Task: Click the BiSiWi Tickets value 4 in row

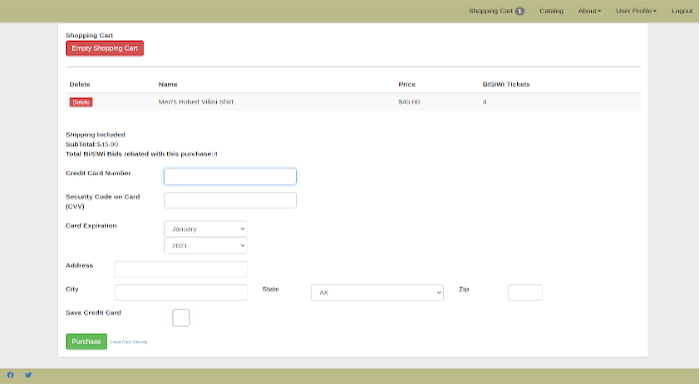Action: [x=484, y=102]
